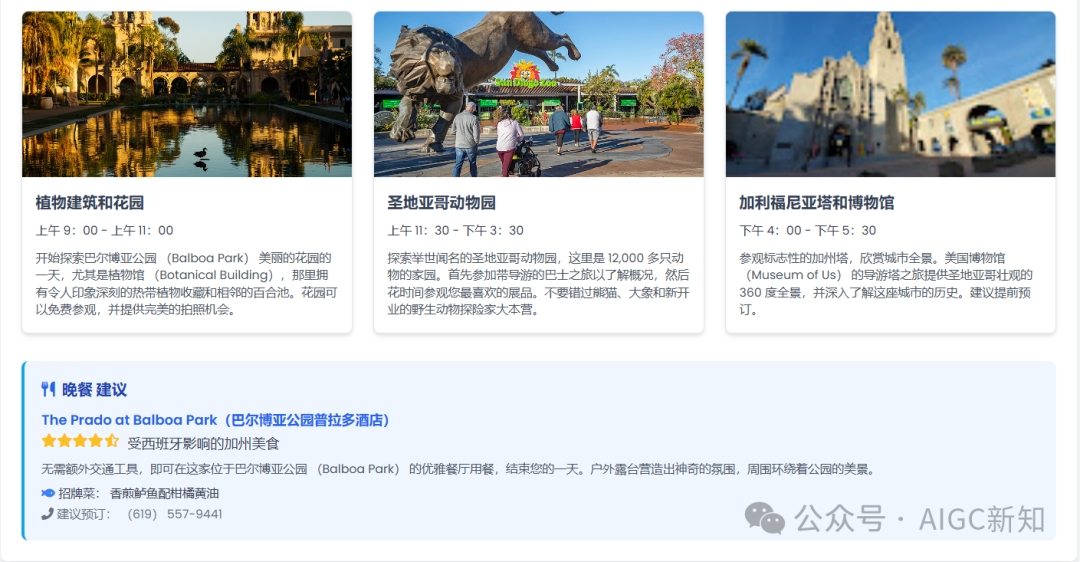Image resolution: width=1080 pixels, height=562 pixels.
Task: Open the San Diego Zoo lion statue photo
Action: [539, 94]
